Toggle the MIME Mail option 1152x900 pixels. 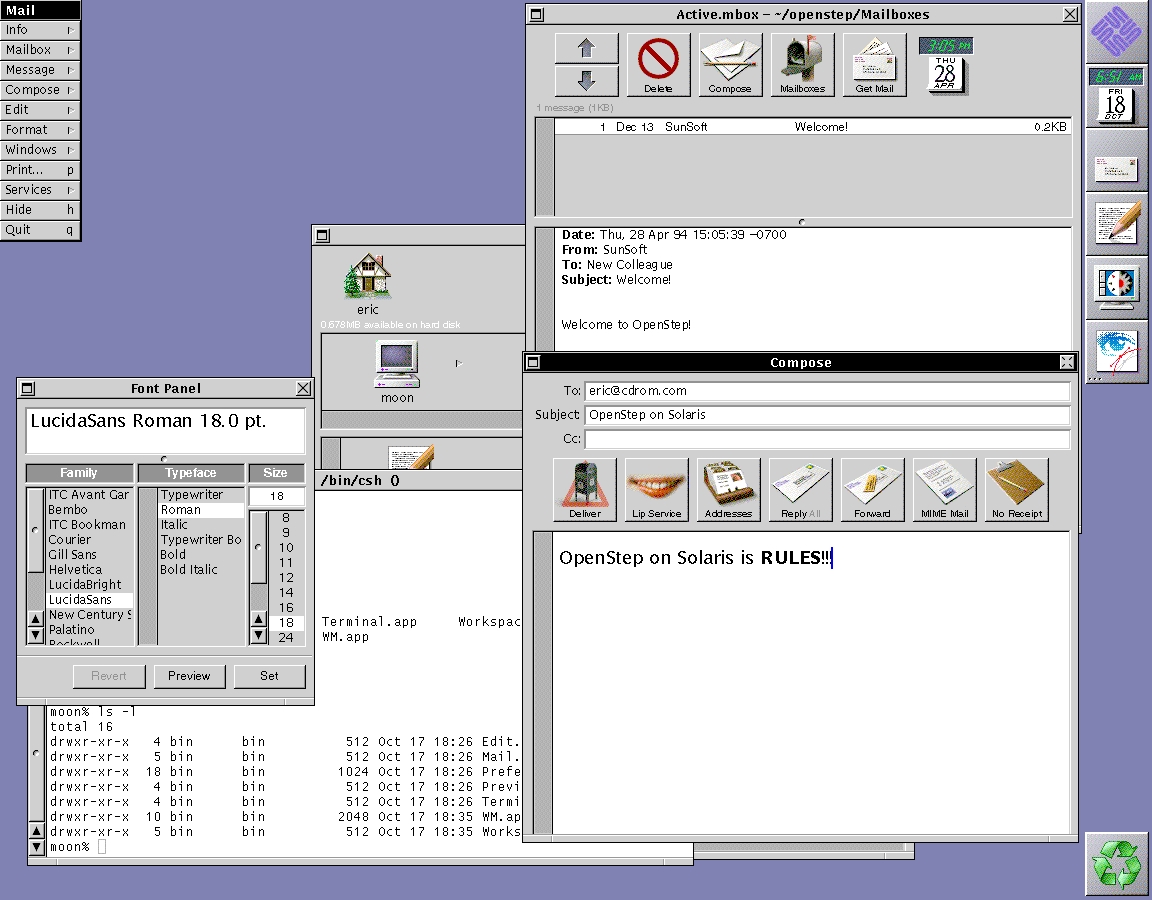944,489
